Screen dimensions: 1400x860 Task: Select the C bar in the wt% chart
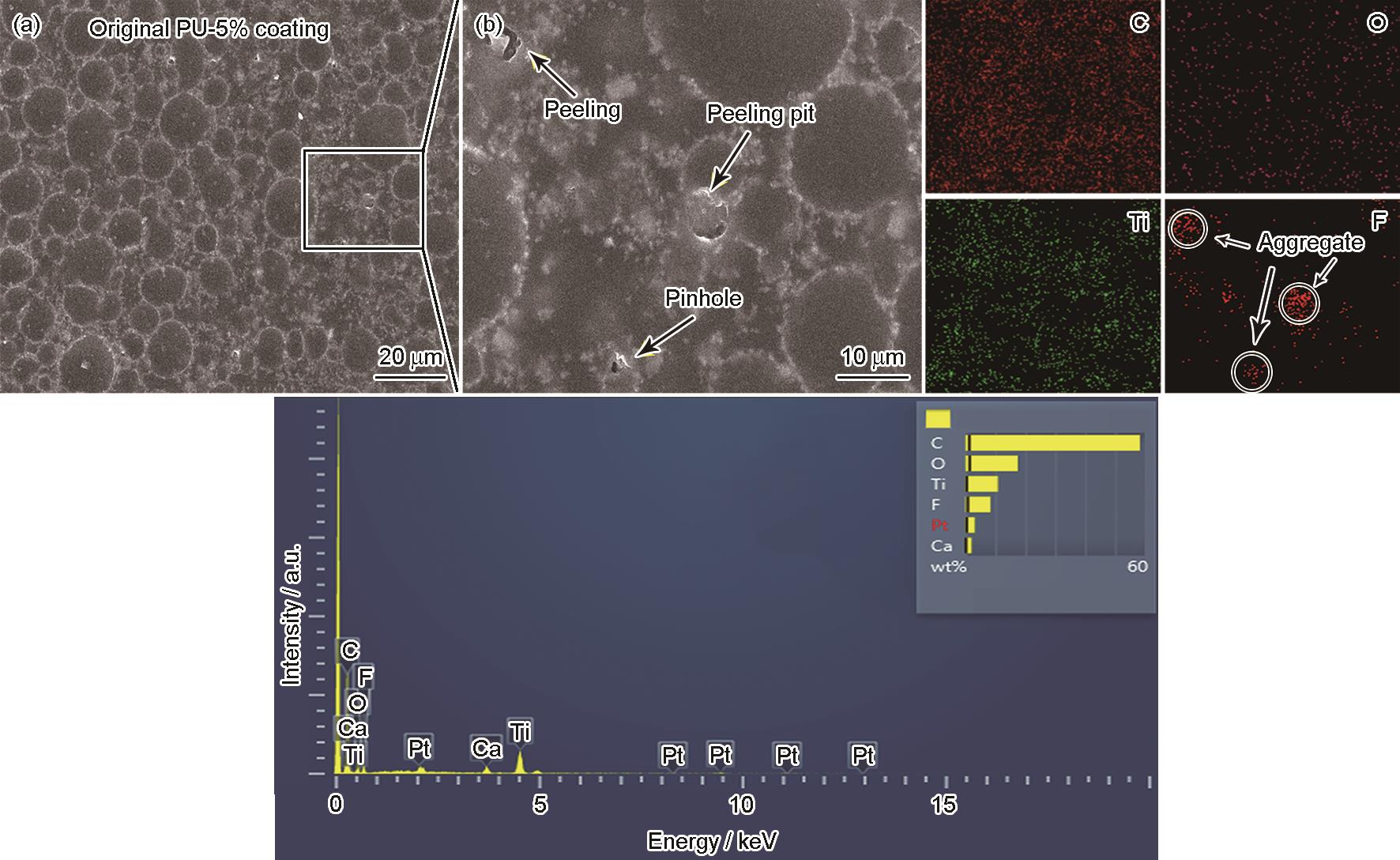pos(1053,443)
